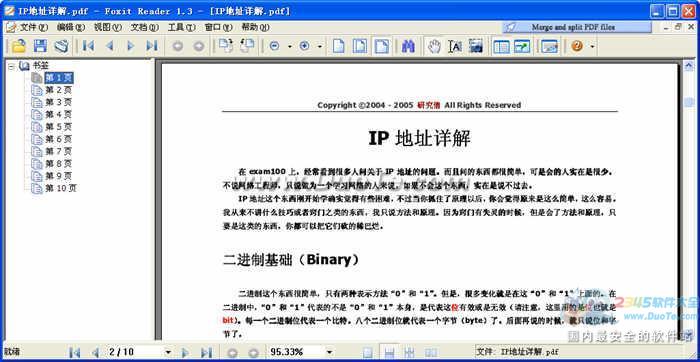Print the document with printer icon

(61, 46)
